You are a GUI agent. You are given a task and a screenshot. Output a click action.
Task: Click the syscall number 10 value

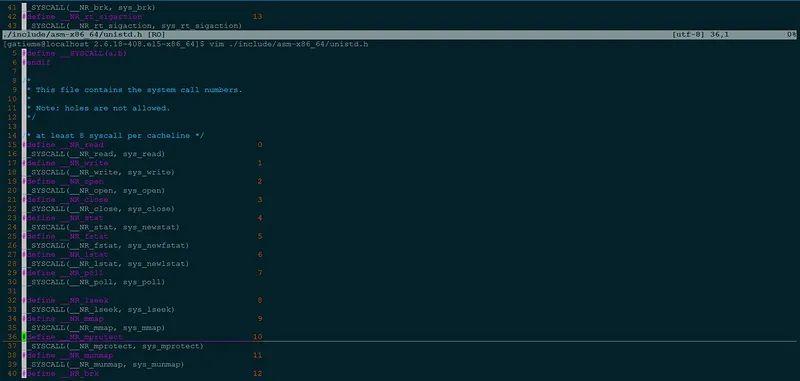point(257,337)
